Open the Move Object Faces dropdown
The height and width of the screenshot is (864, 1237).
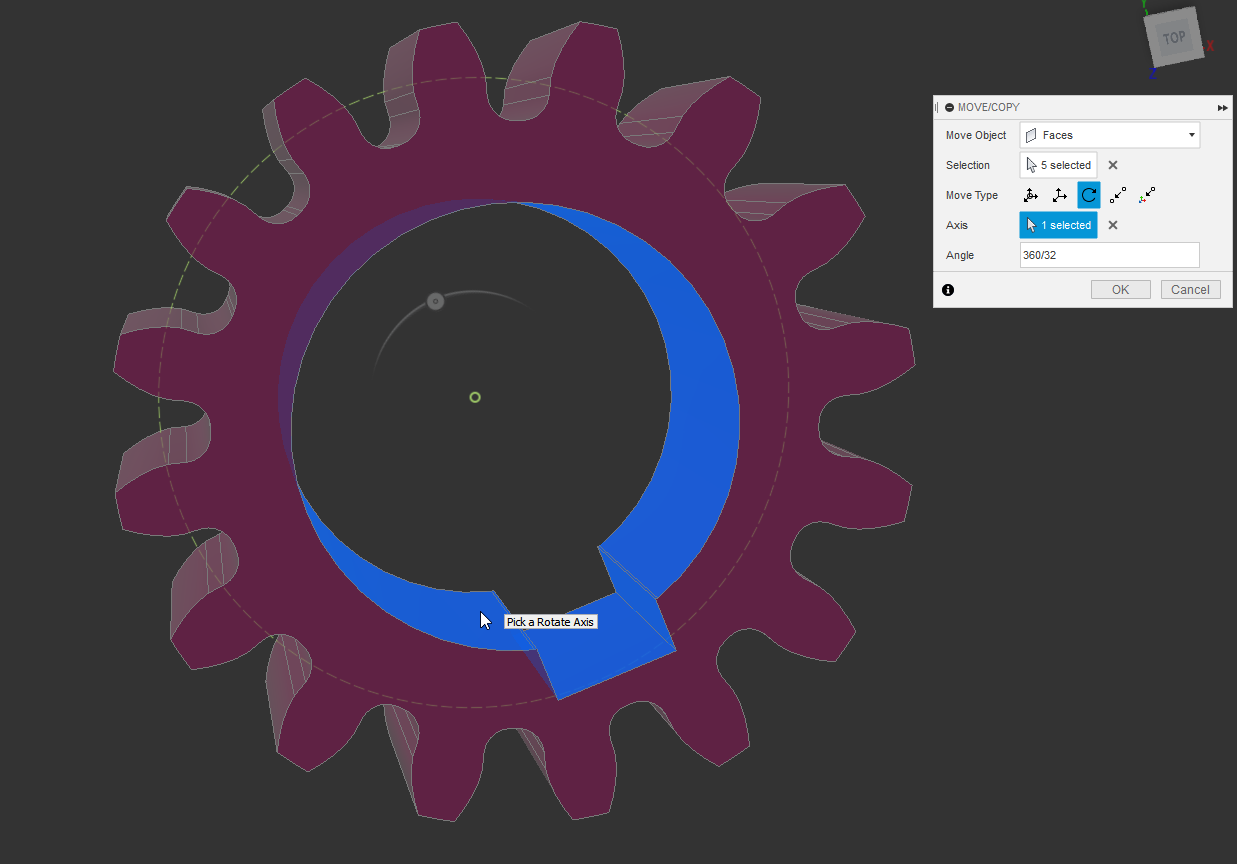(1110, 135)
